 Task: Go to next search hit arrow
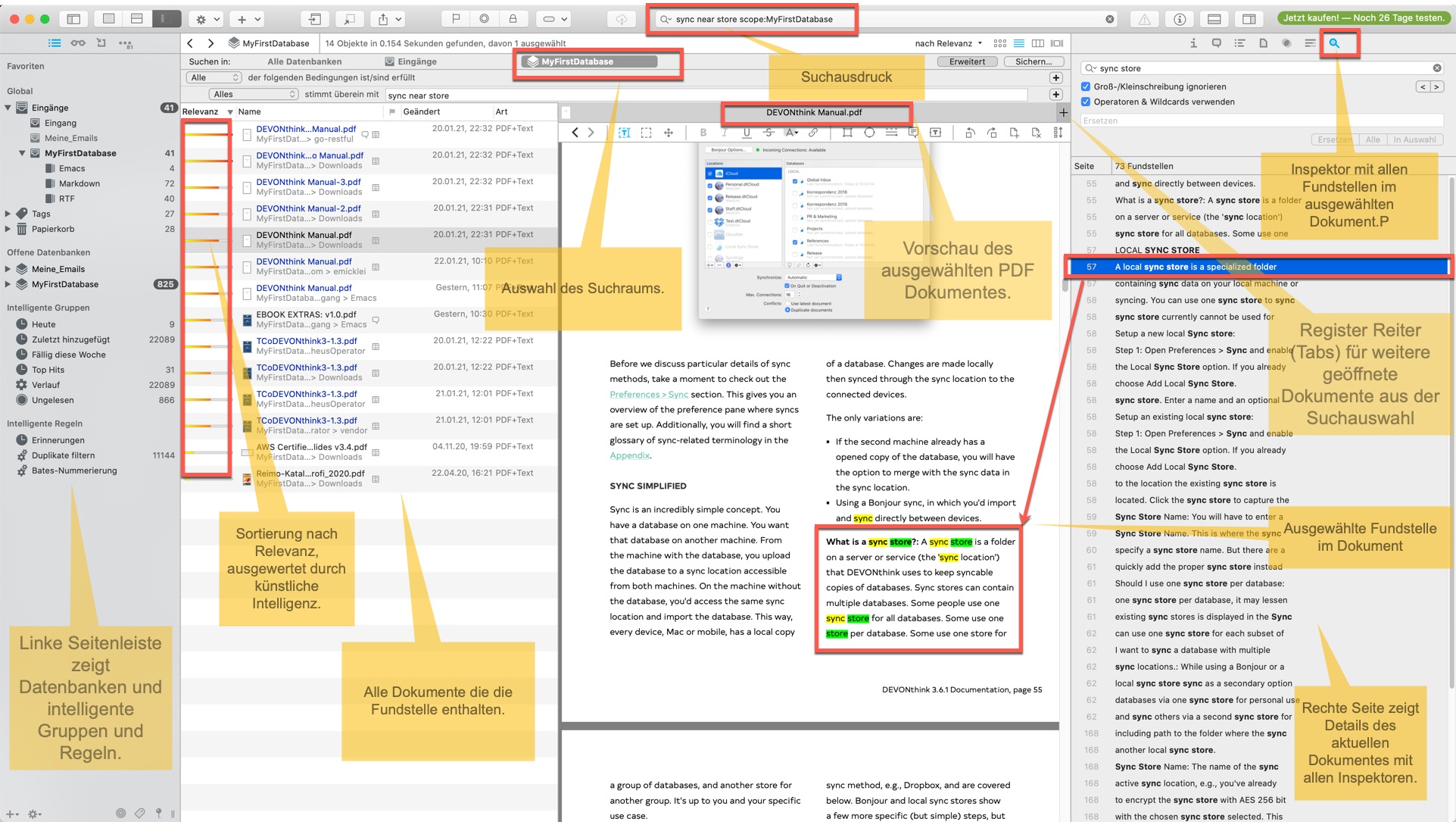pyautogui.click(x=1436, y=86)
